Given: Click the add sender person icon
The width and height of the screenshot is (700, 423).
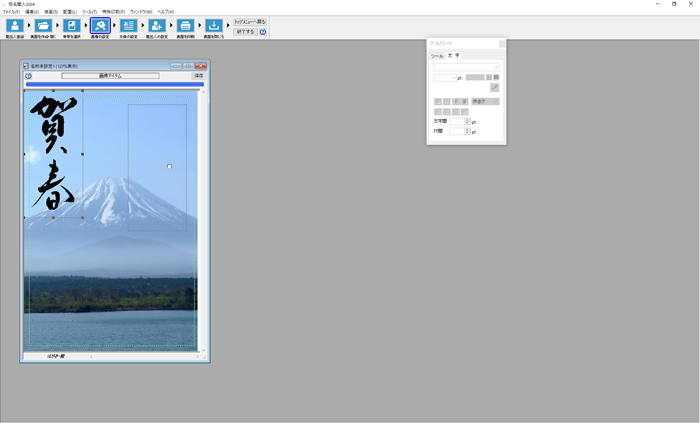Looking at the screenshot, I should 157,26.
